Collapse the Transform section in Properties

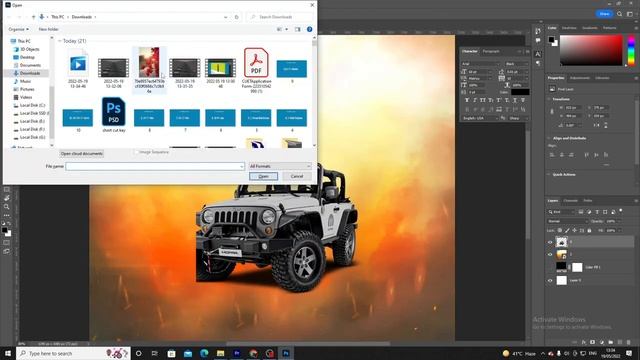pos(549,99)
